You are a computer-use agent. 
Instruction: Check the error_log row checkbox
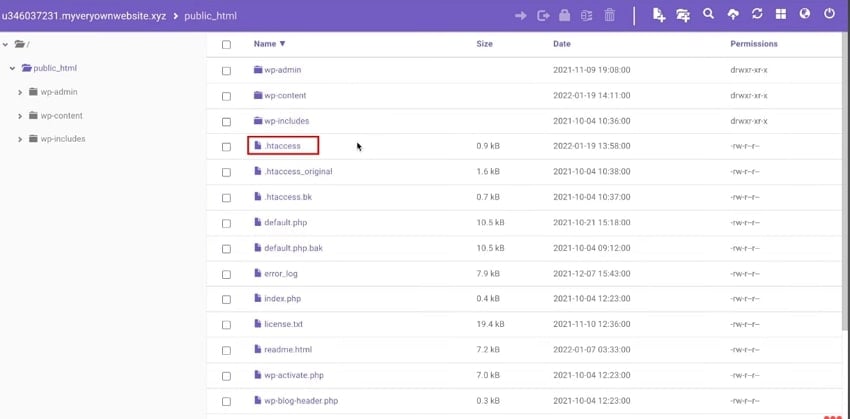click(226, 274)
